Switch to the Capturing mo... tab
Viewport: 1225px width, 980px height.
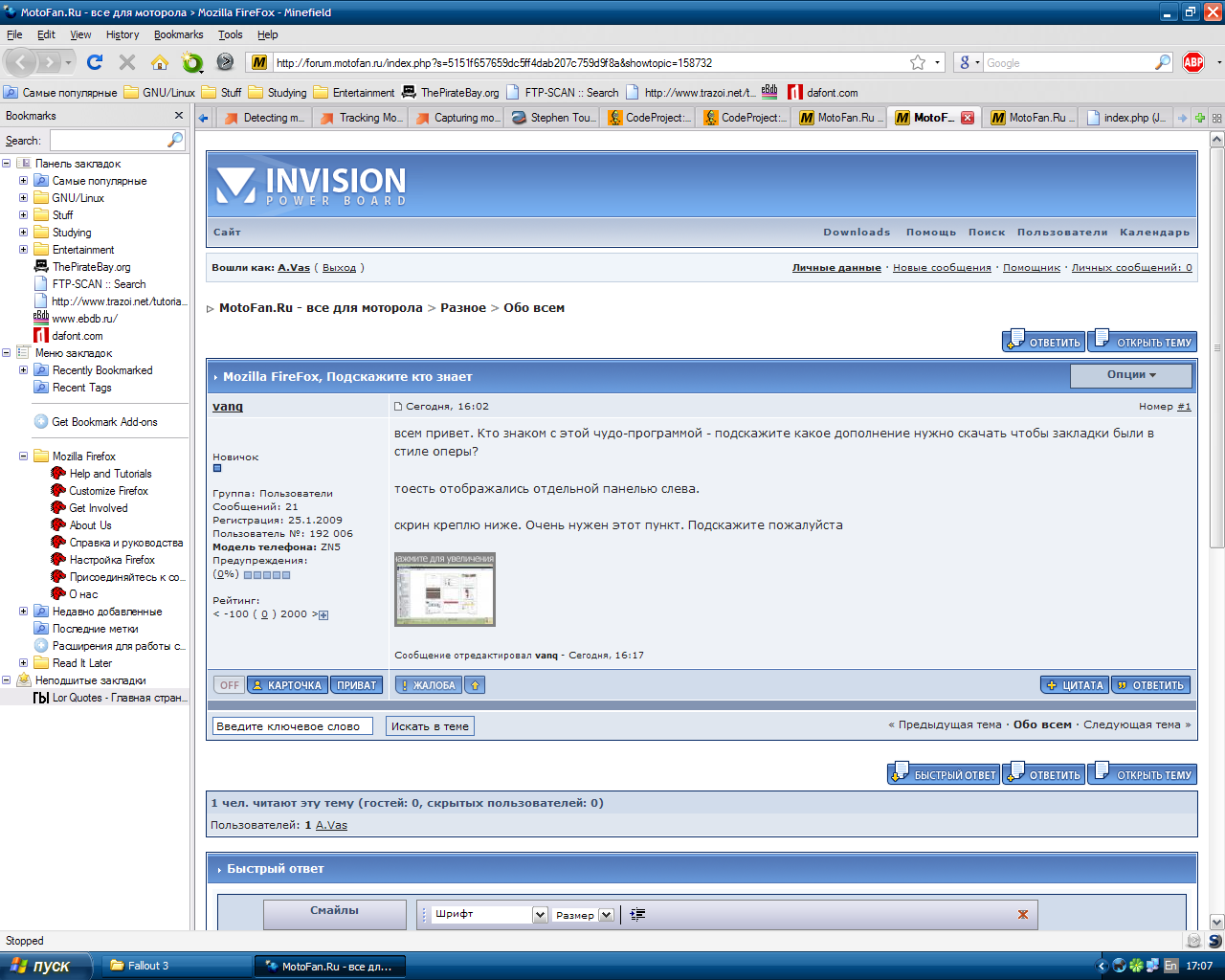[x=457, y=118]
